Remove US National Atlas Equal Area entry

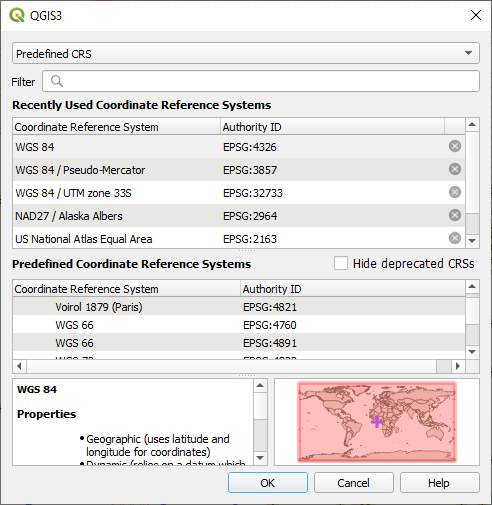[x=455, y=238]
